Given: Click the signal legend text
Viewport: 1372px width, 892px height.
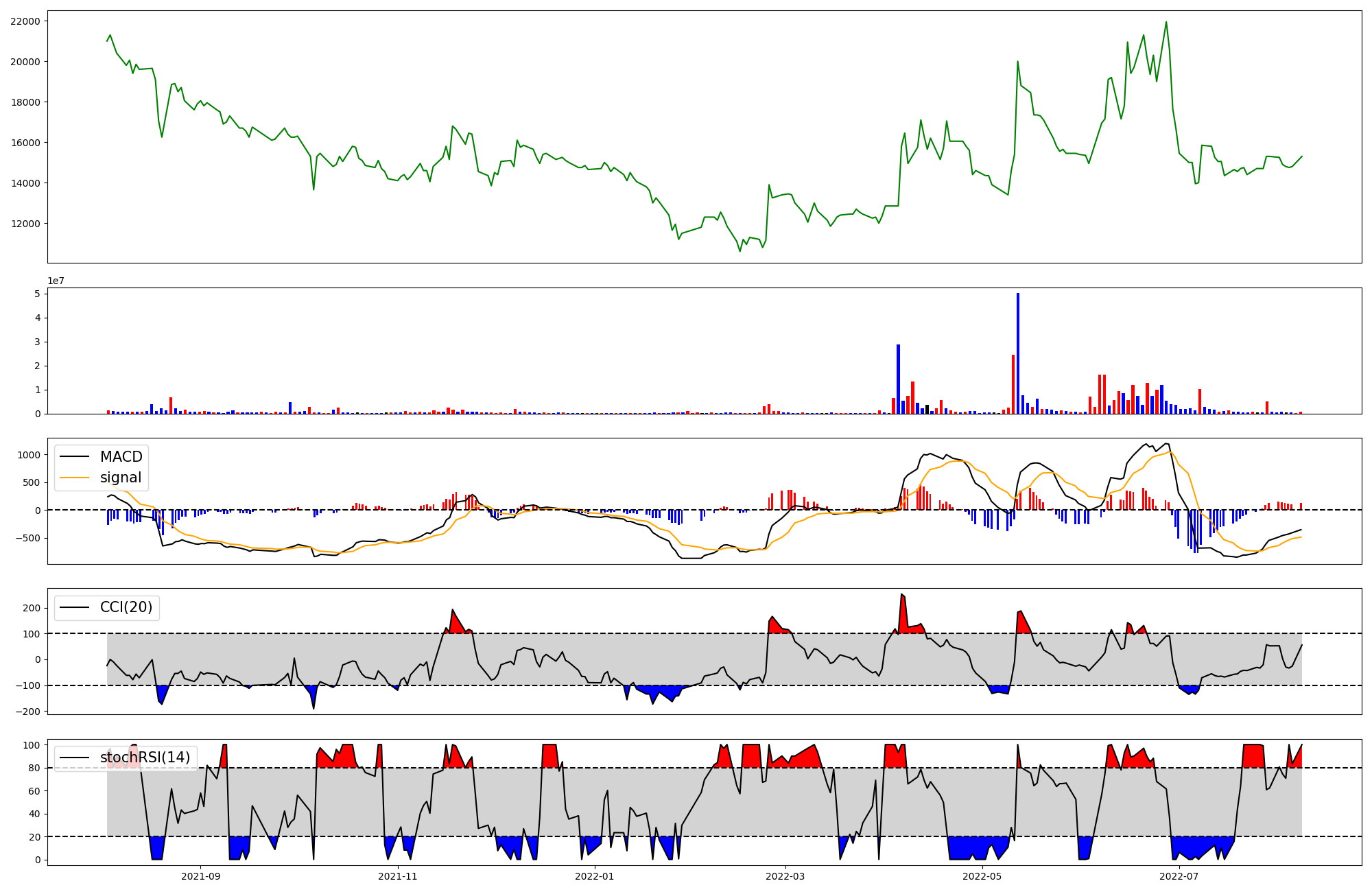Looking at the screenshot, I should coord(121,478).
